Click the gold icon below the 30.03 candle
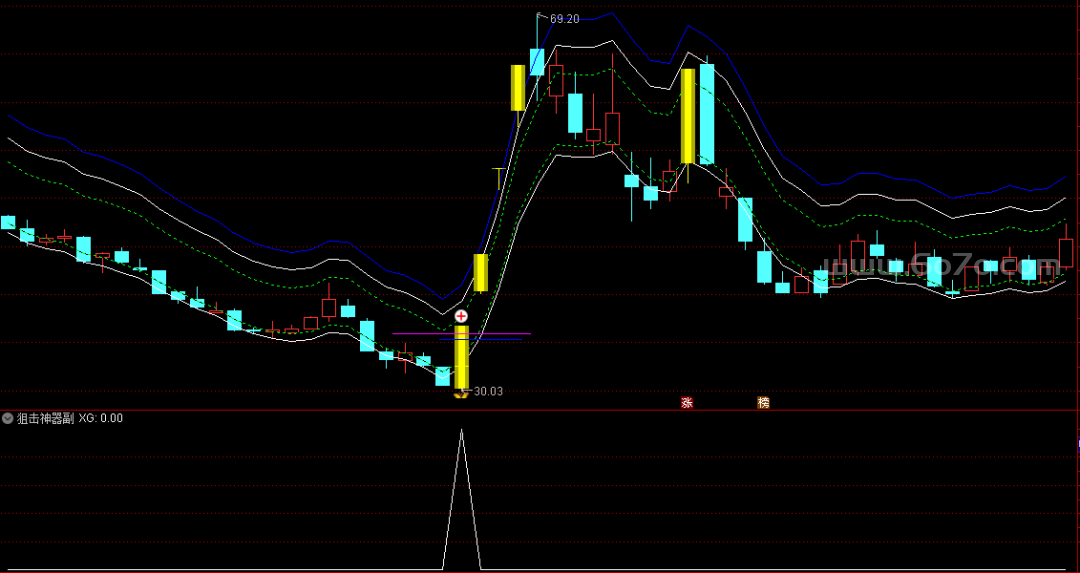 point(461,395)
